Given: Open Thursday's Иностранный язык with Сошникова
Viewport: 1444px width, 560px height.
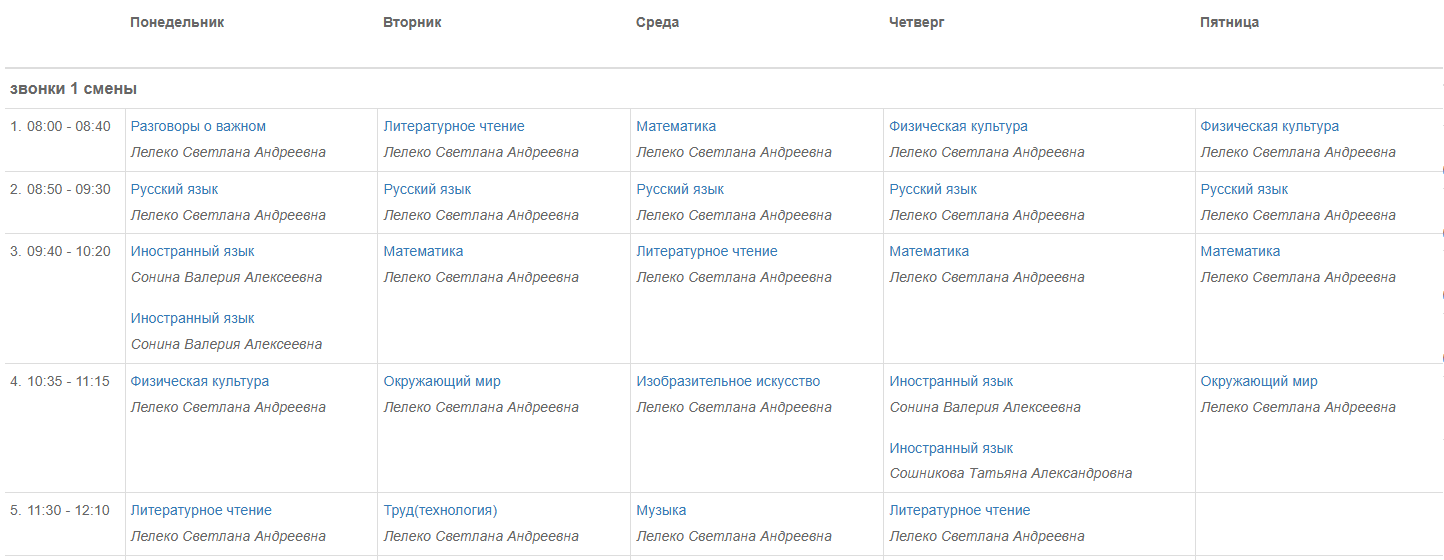Looking at the screenshot, I should 951,448.
